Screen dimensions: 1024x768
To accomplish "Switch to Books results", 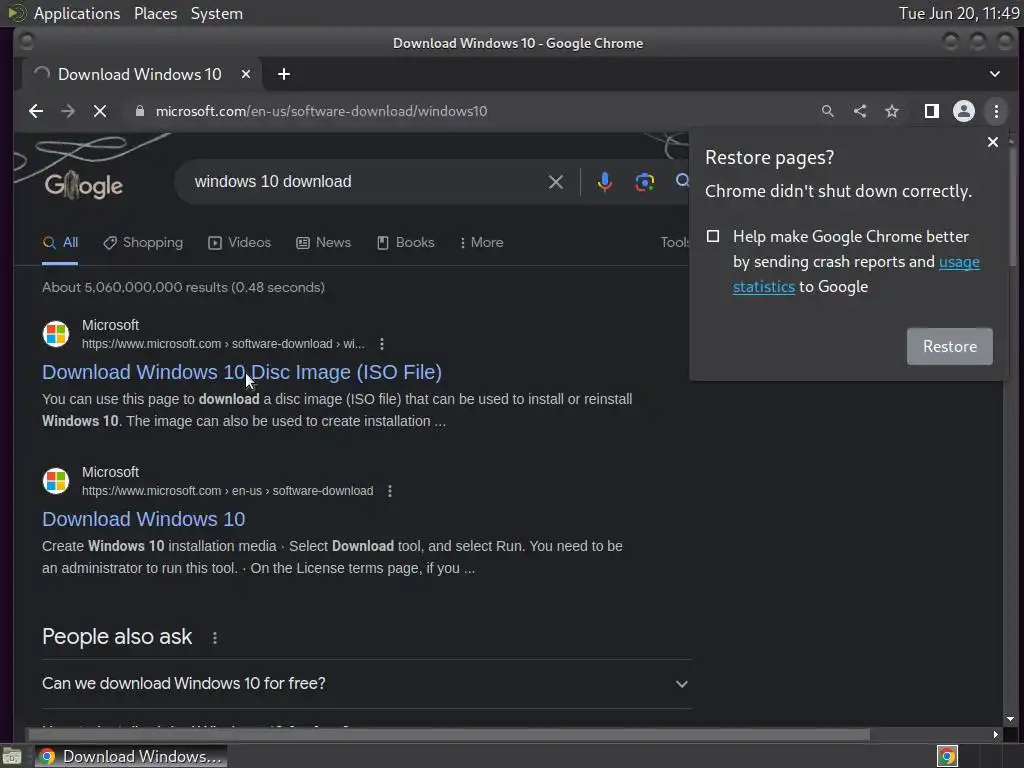I will click(x=406, y=242).
